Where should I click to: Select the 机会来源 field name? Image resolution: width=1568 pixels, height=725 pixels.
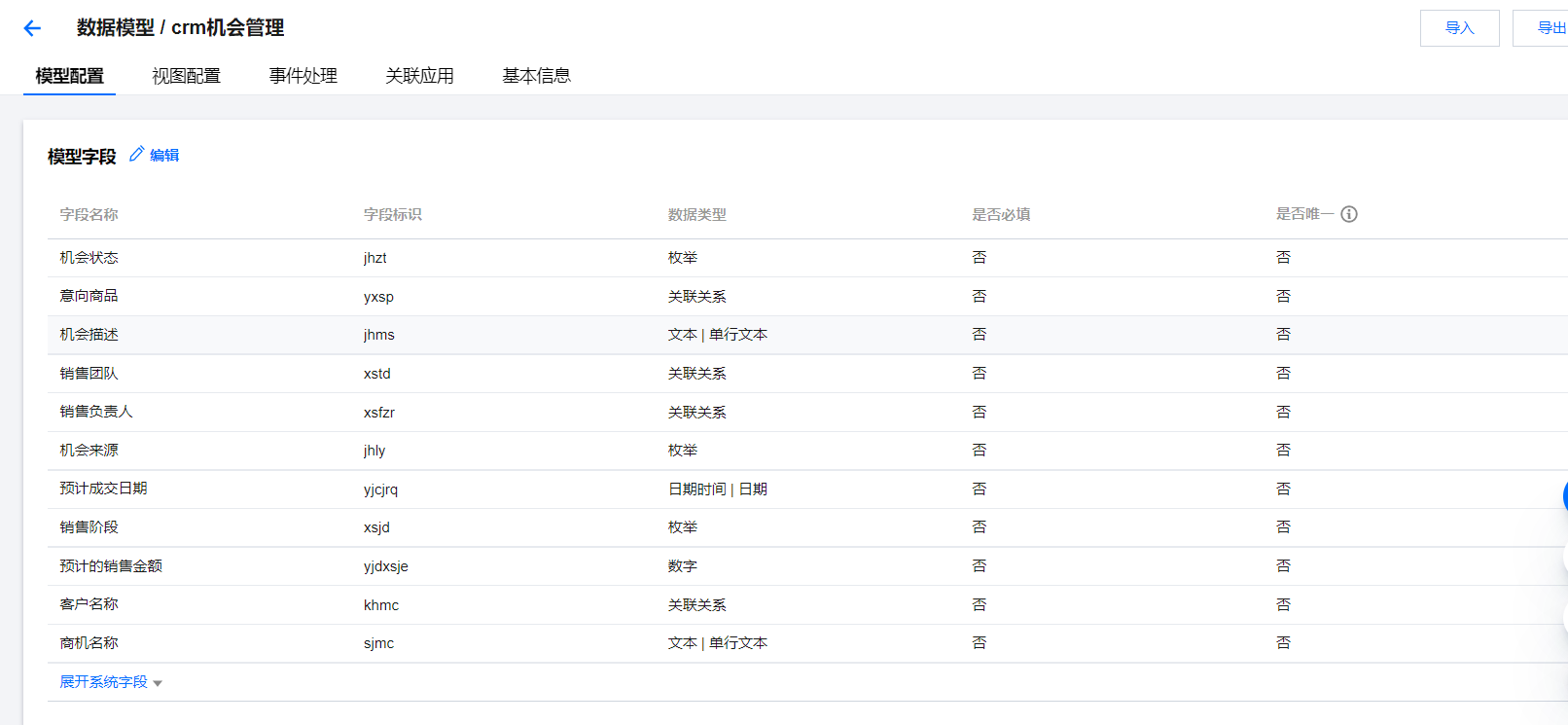(89, 451)
